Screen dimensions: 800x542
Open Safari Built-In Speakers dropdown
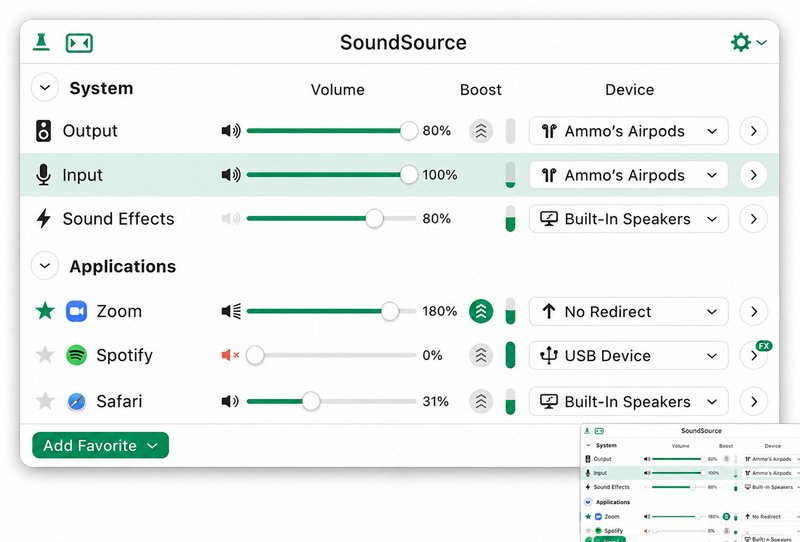(x=629, y=401)
